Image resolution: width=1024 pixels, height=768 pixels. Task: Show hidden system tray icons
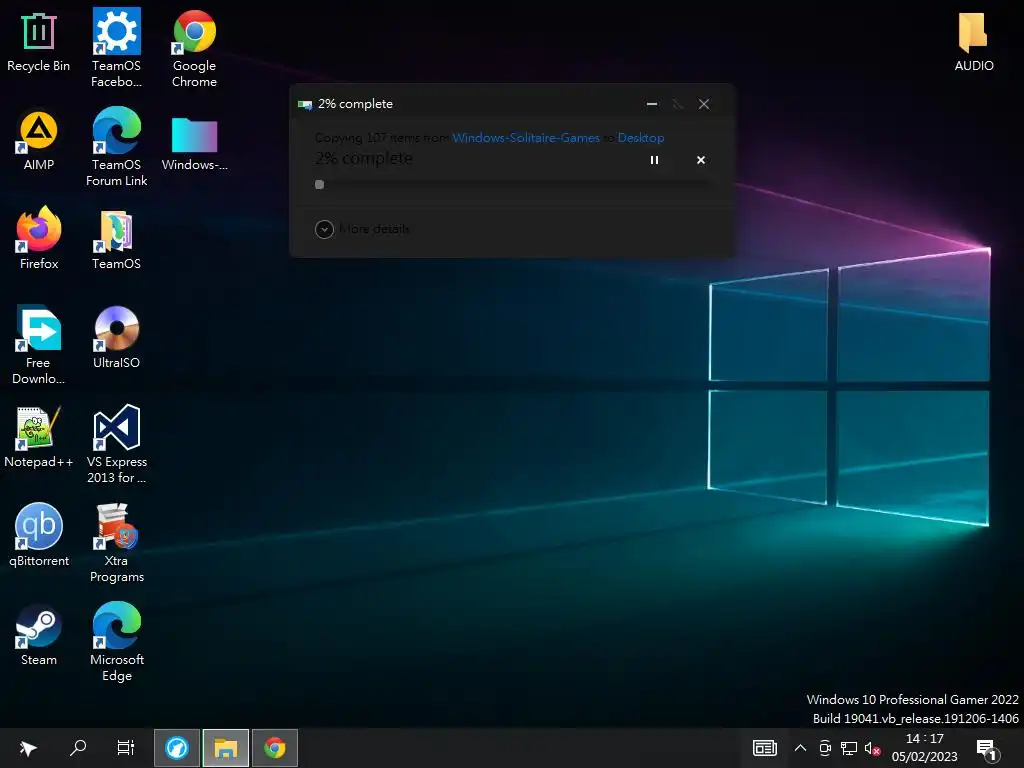click(x=800, y=748)
